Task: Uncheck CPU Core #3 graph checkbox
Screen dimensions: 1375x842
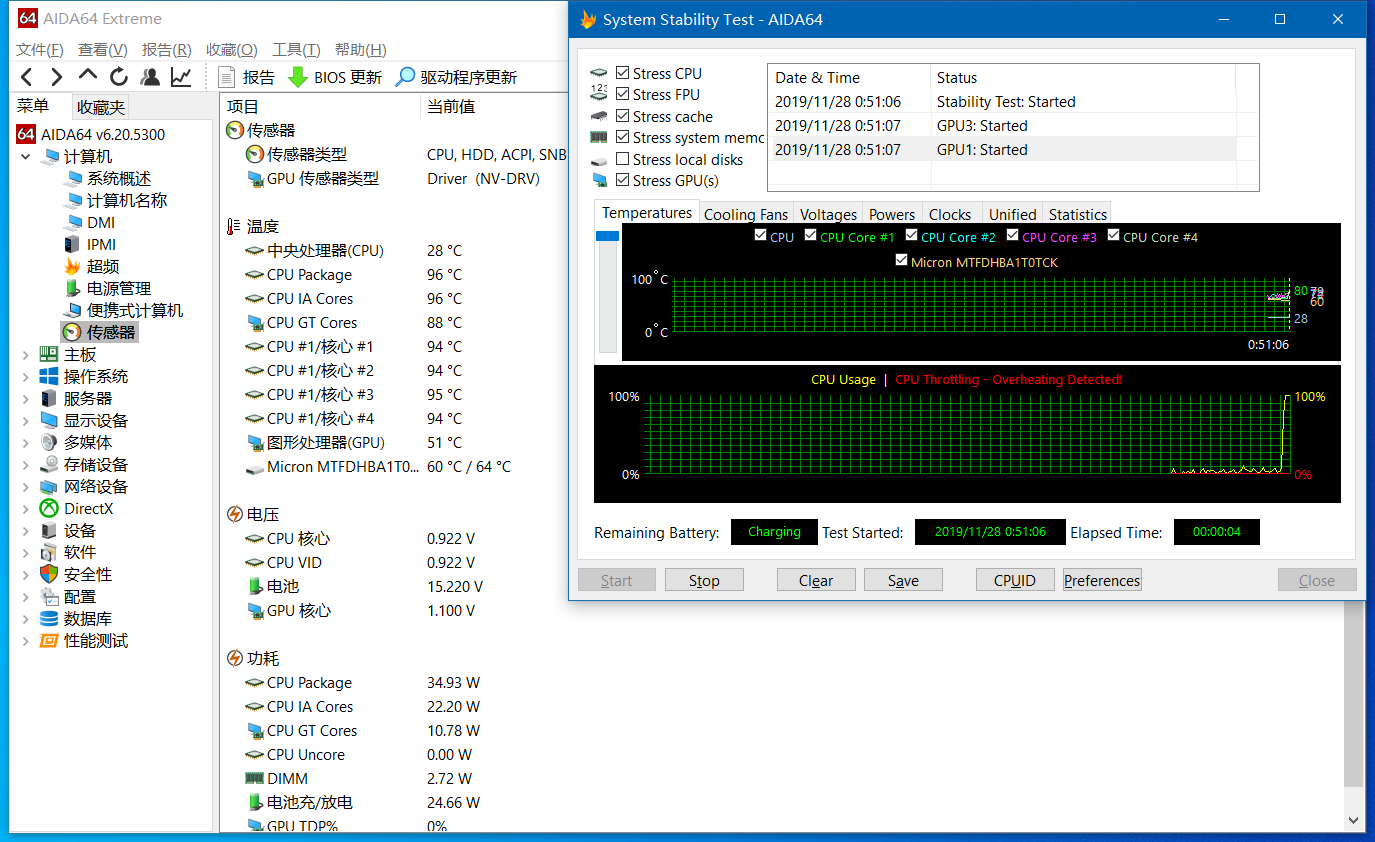Action: click(1013, 236)
